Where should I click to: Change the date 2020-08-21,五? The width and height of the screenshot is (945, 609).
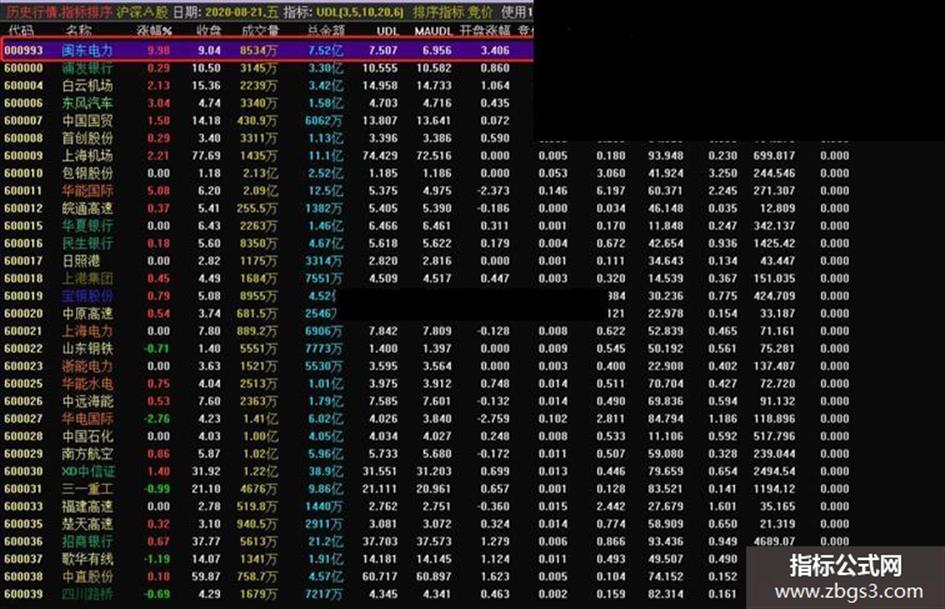point(242,12)
